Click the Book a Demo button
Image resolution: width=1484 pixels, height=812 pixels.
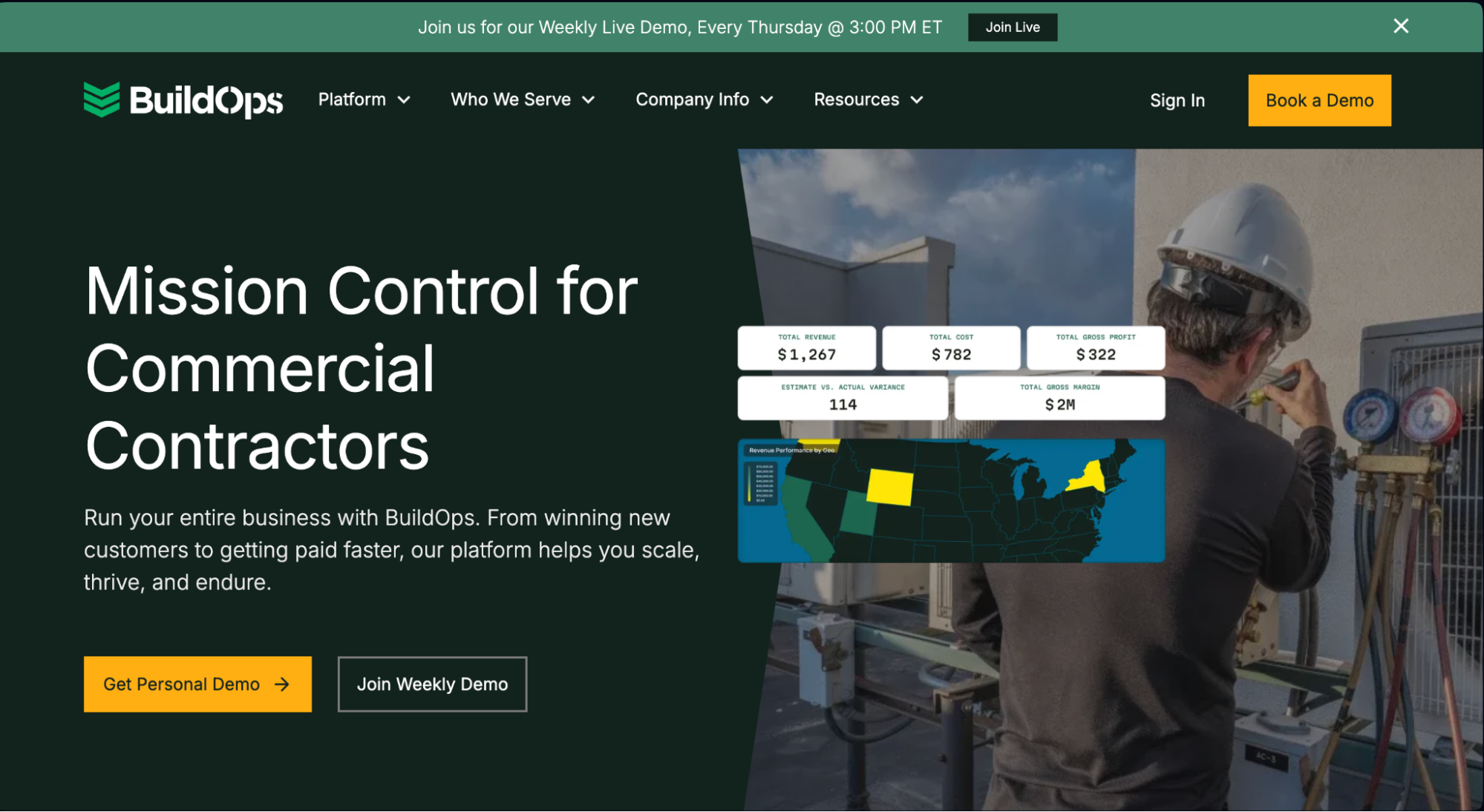point(1319,100)
